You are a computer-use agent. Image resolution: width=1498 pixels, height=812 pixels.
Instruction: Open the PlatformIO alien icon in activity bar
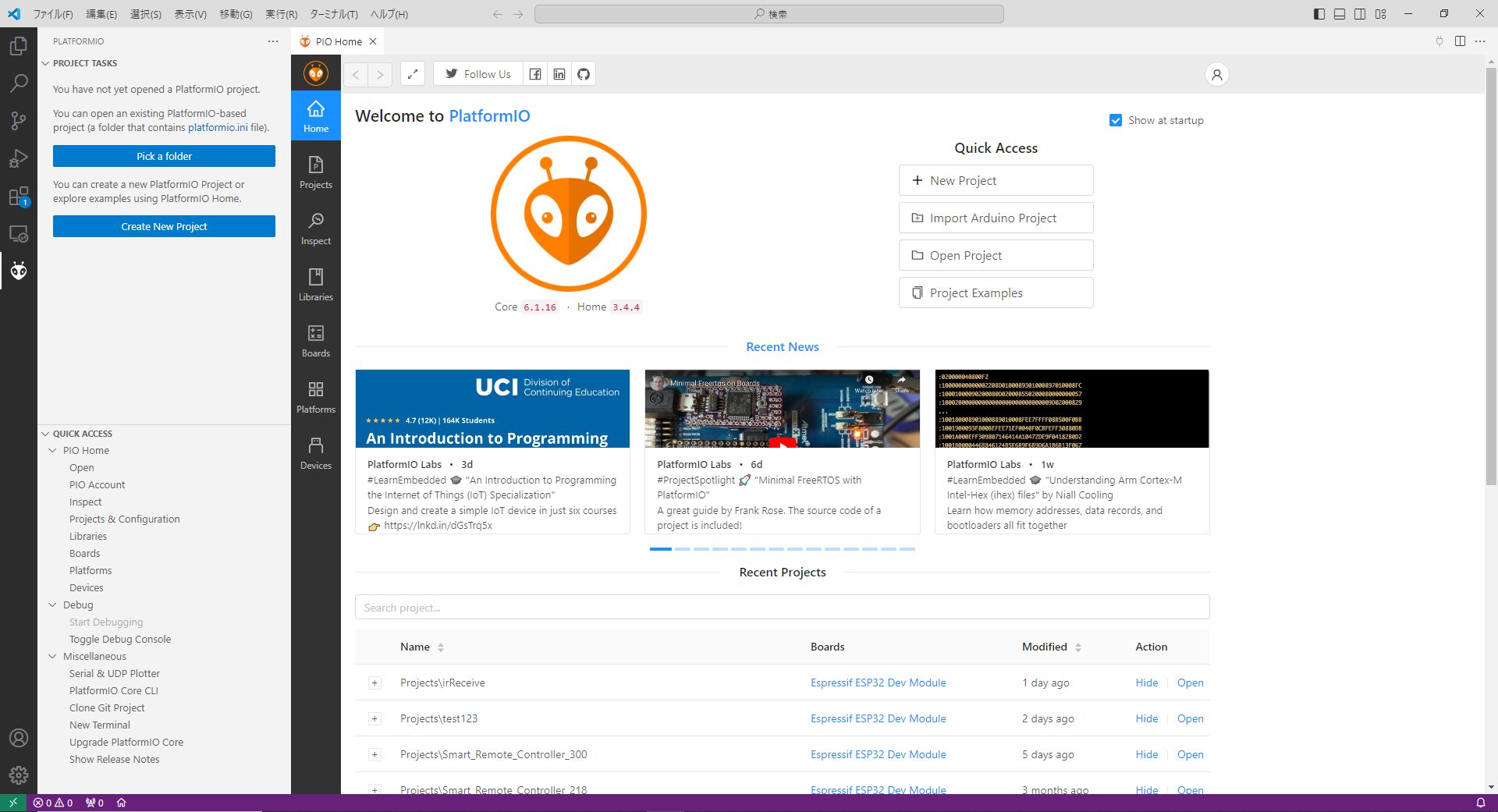19,271
